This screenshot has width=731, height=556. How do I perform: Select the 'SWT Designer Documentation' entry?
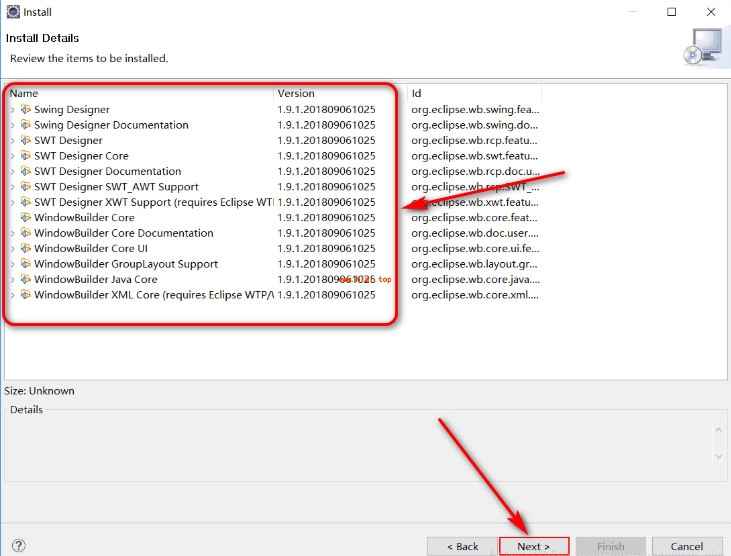pos(108,171)
